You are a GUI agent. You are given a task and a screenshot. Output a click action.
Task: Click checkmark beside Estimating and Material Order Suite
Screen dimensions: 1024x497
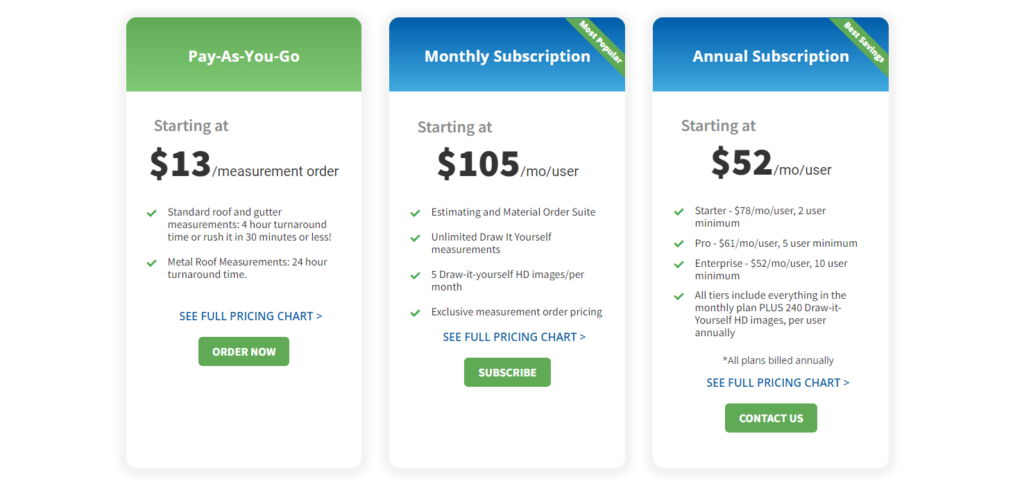coord(415,213)
